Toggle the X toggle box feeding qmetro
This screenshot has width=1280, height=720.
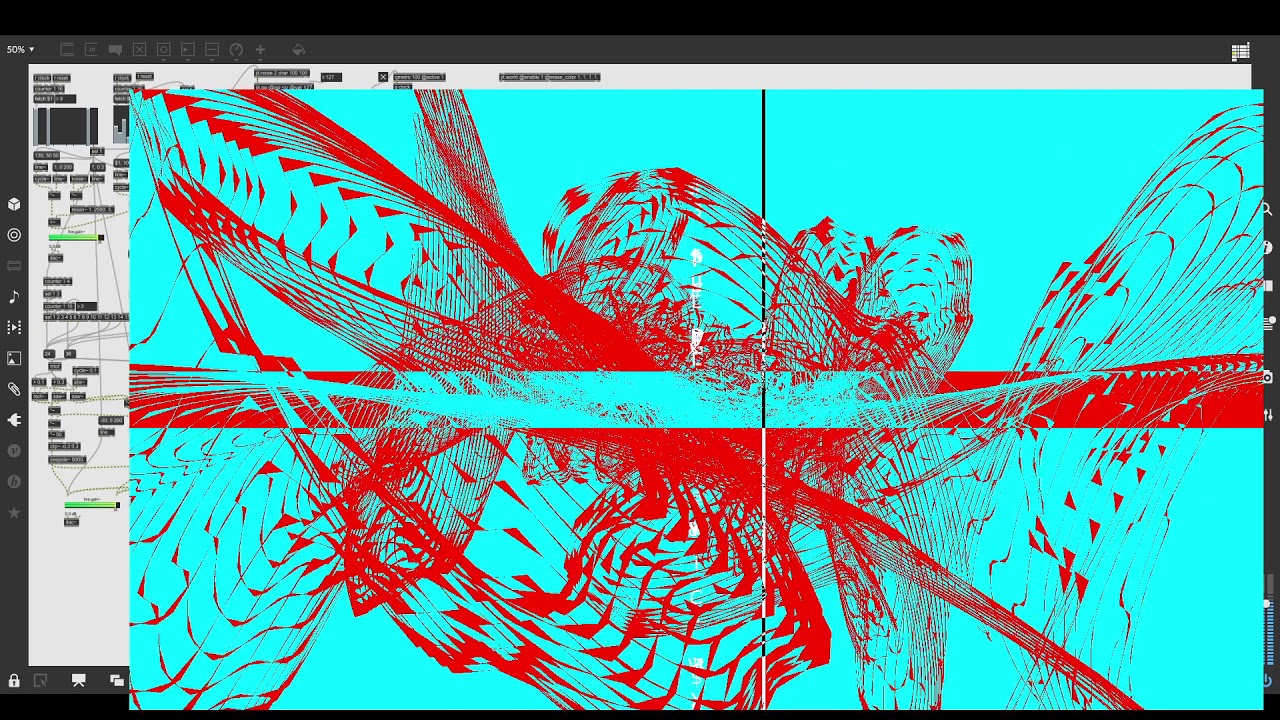tap(383, 77)
